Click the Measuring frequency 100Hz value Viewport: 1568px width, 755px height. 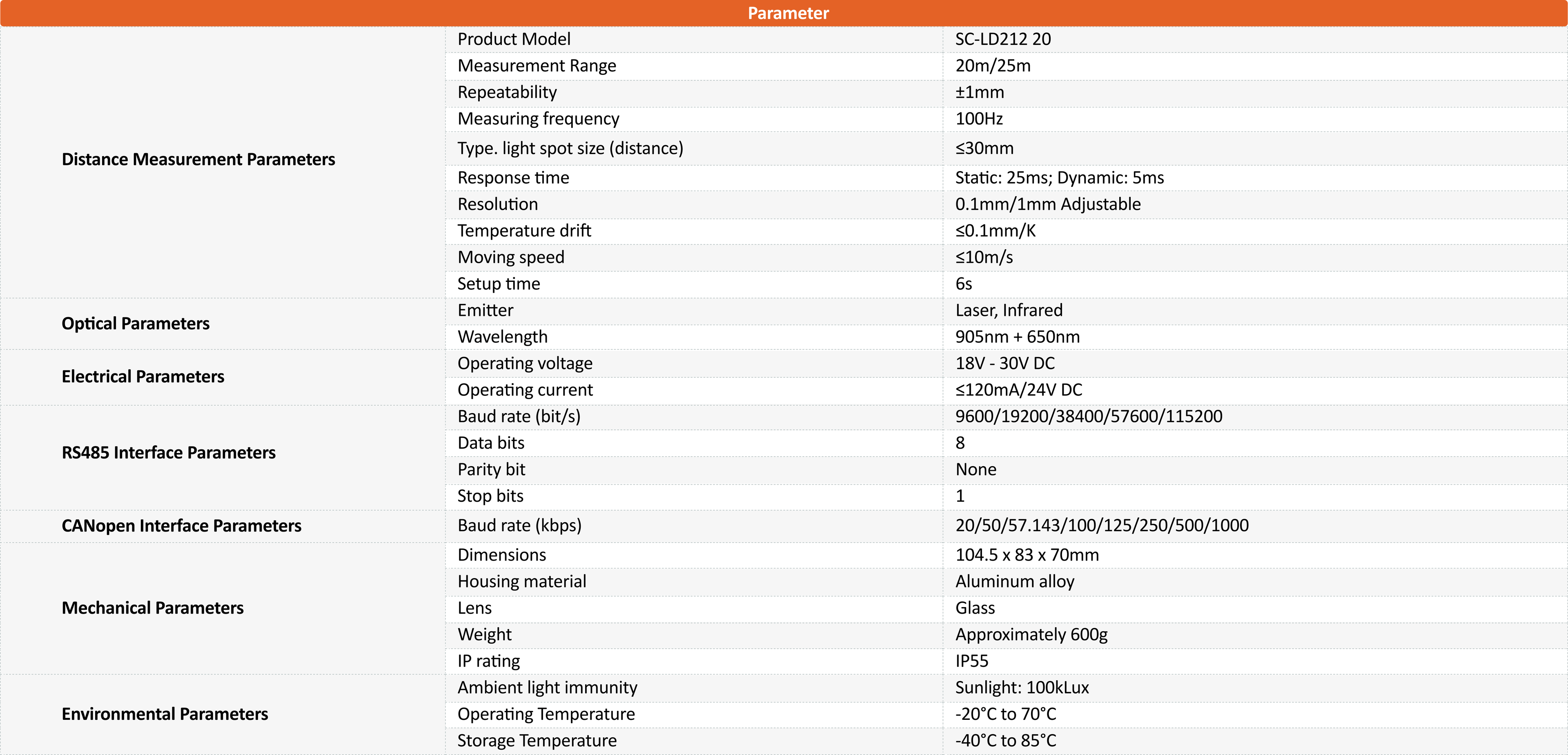979,119
